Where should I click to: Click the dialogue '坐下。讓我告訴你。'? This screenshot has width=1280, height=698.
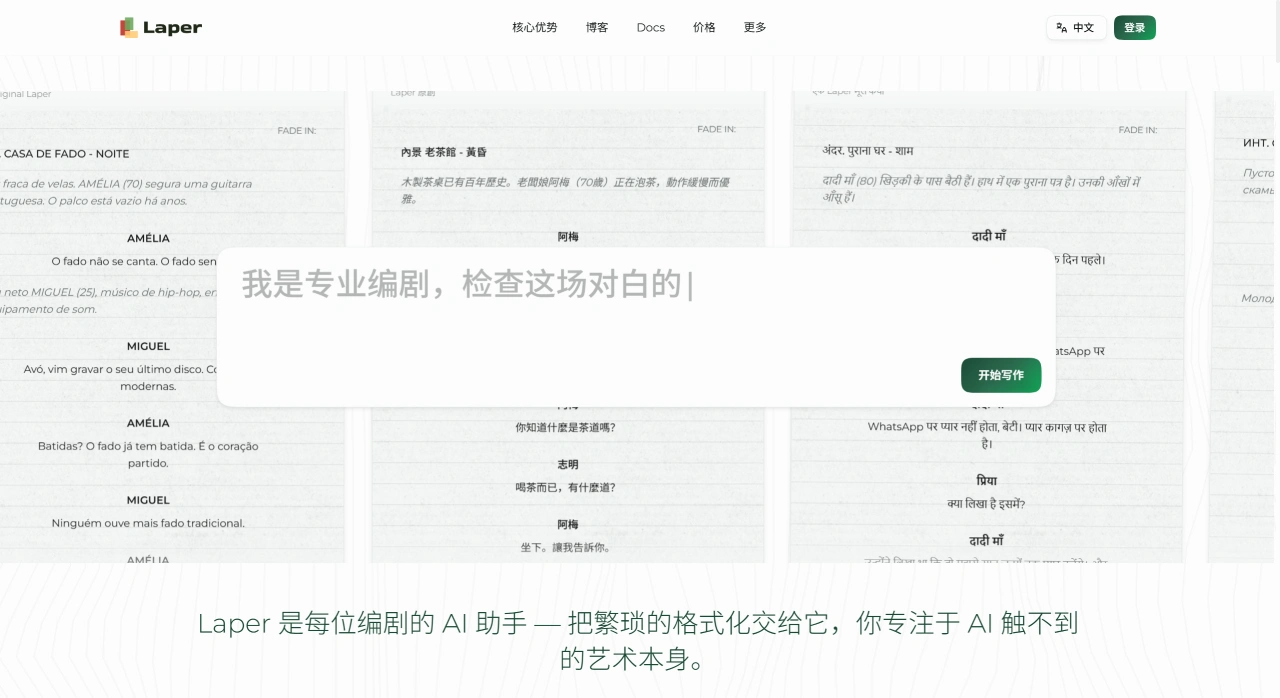pyautogui.click(x=565, y=547)
